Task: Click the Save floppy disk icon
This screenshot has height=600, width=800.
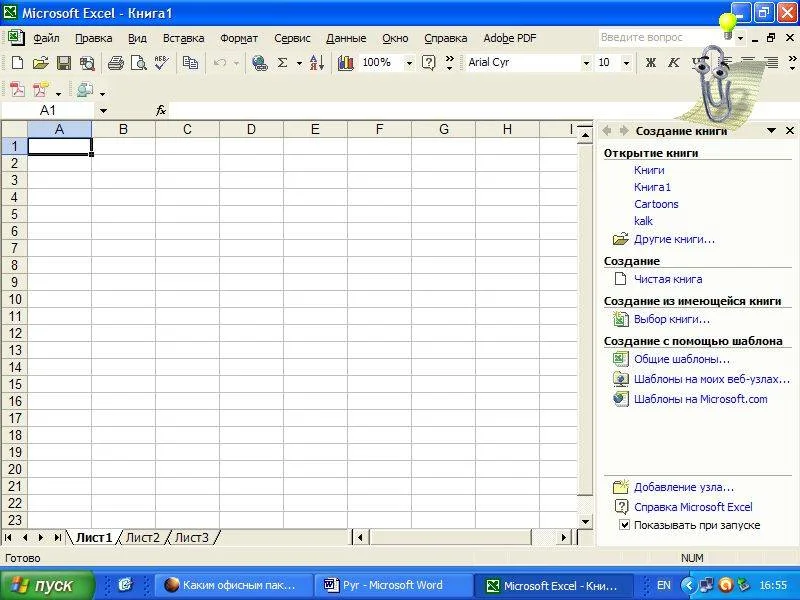Action: click(64, 63)
